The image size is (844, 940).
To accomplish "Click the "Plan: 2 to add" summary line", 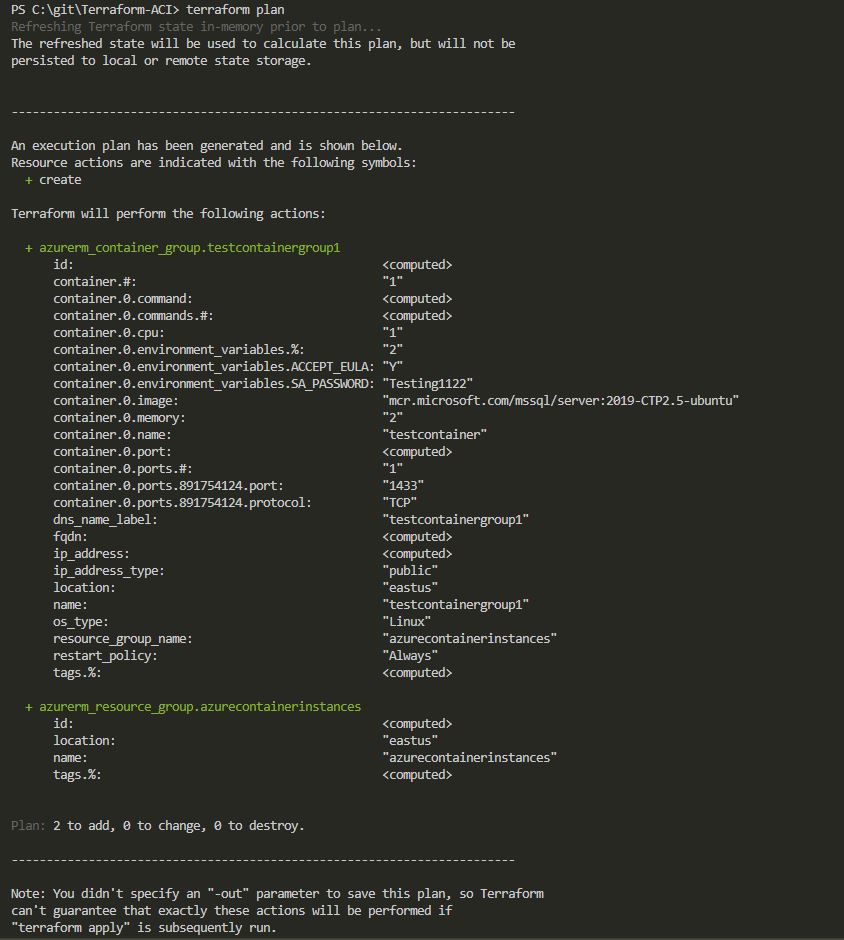I will point(158,826).
